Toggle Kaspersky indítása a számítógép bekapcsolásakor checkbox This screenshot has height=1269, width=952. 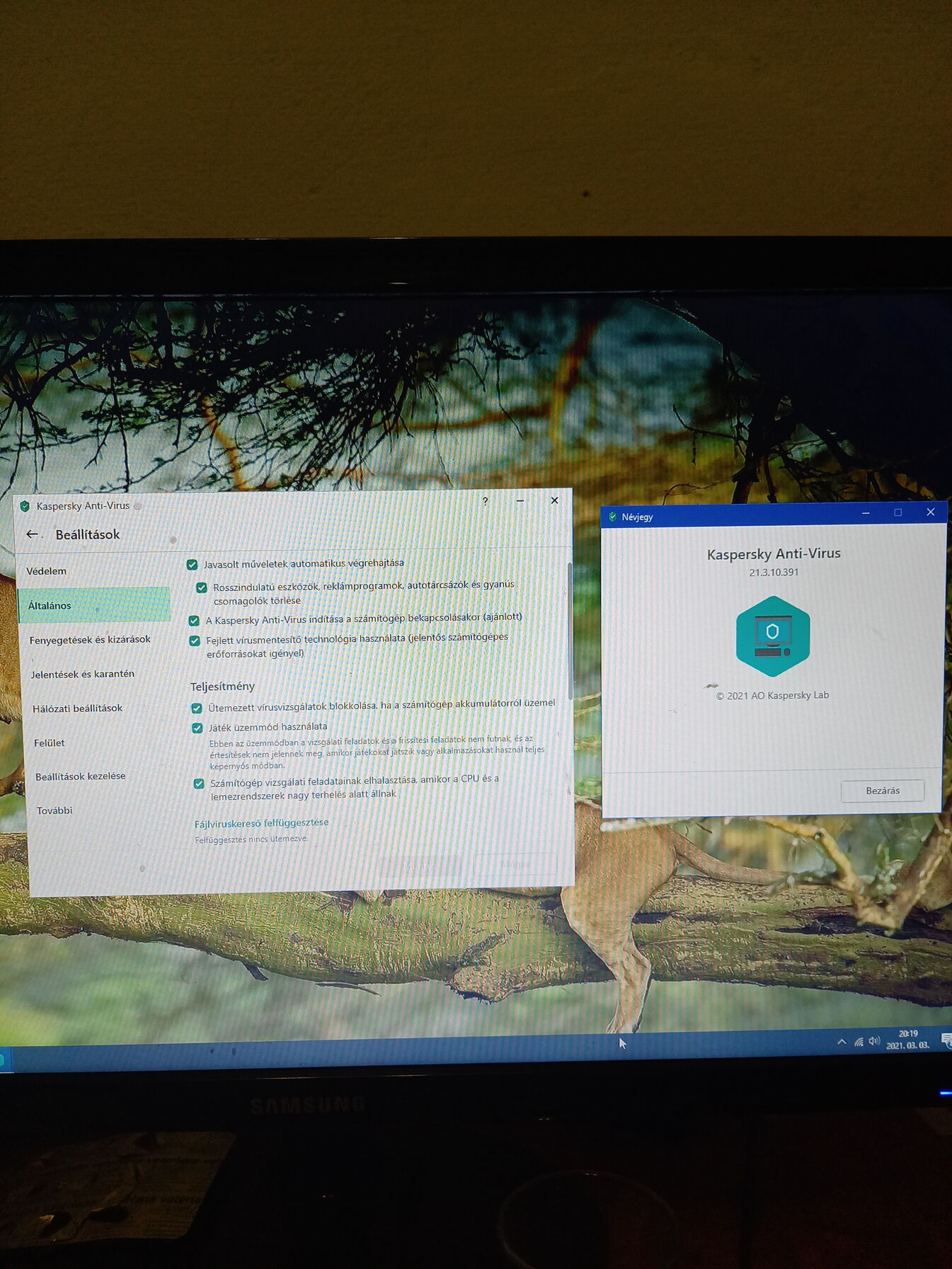click(194, 621)
